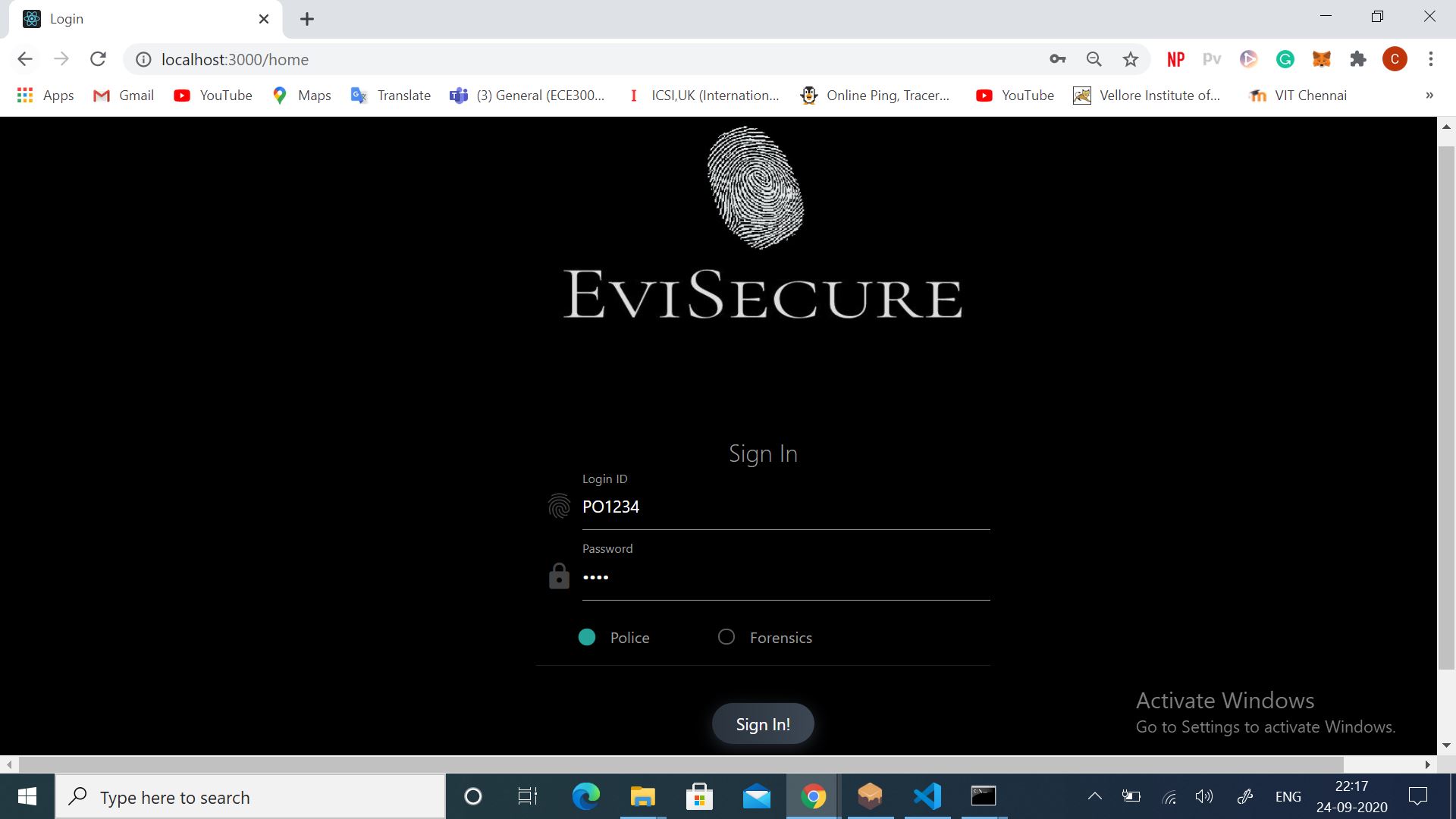Open the Grammarly extension icon

tap(1285, 59)
